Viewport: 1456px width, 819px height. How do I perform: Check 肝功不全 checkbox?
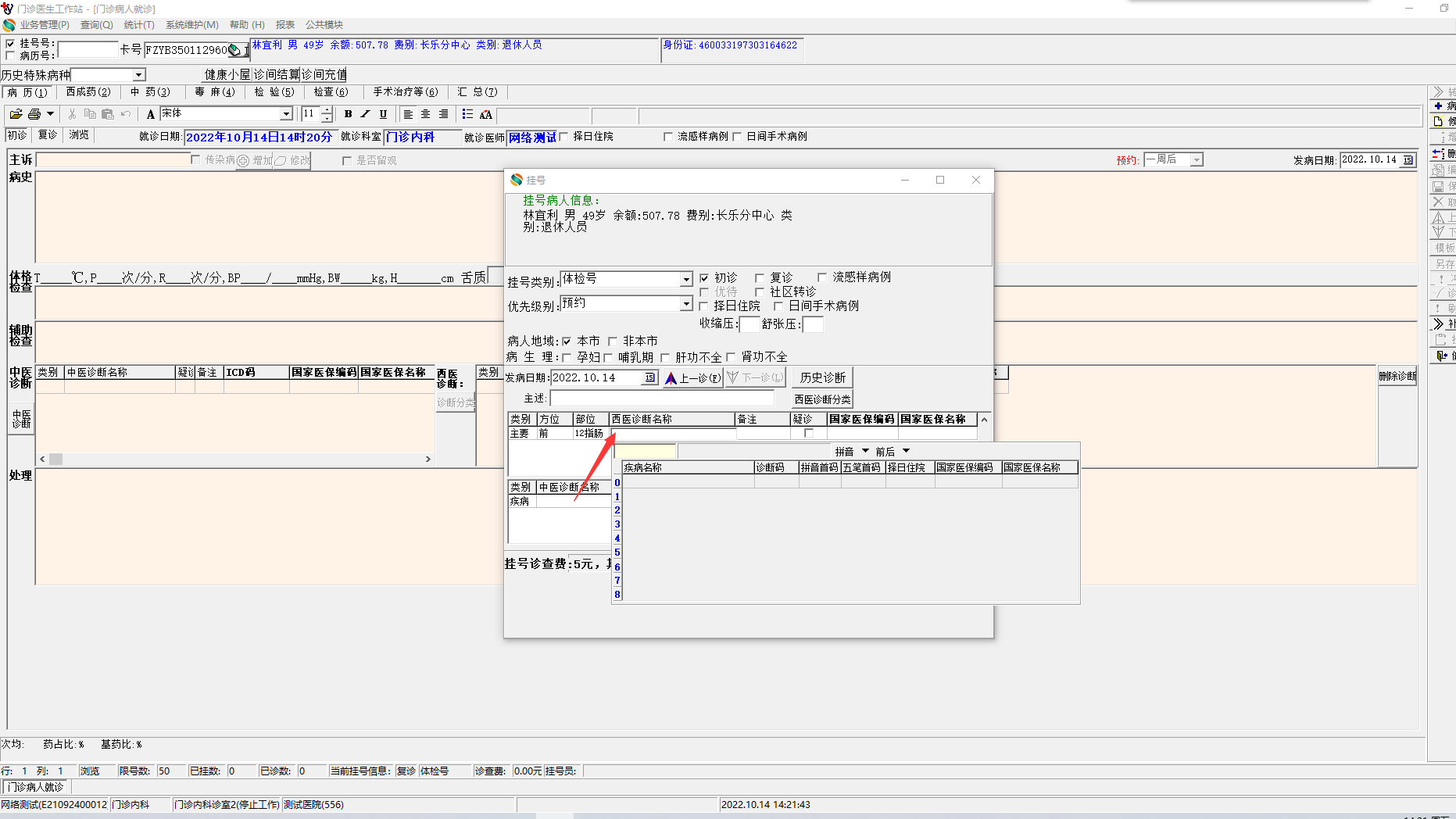tap(665, 358)
